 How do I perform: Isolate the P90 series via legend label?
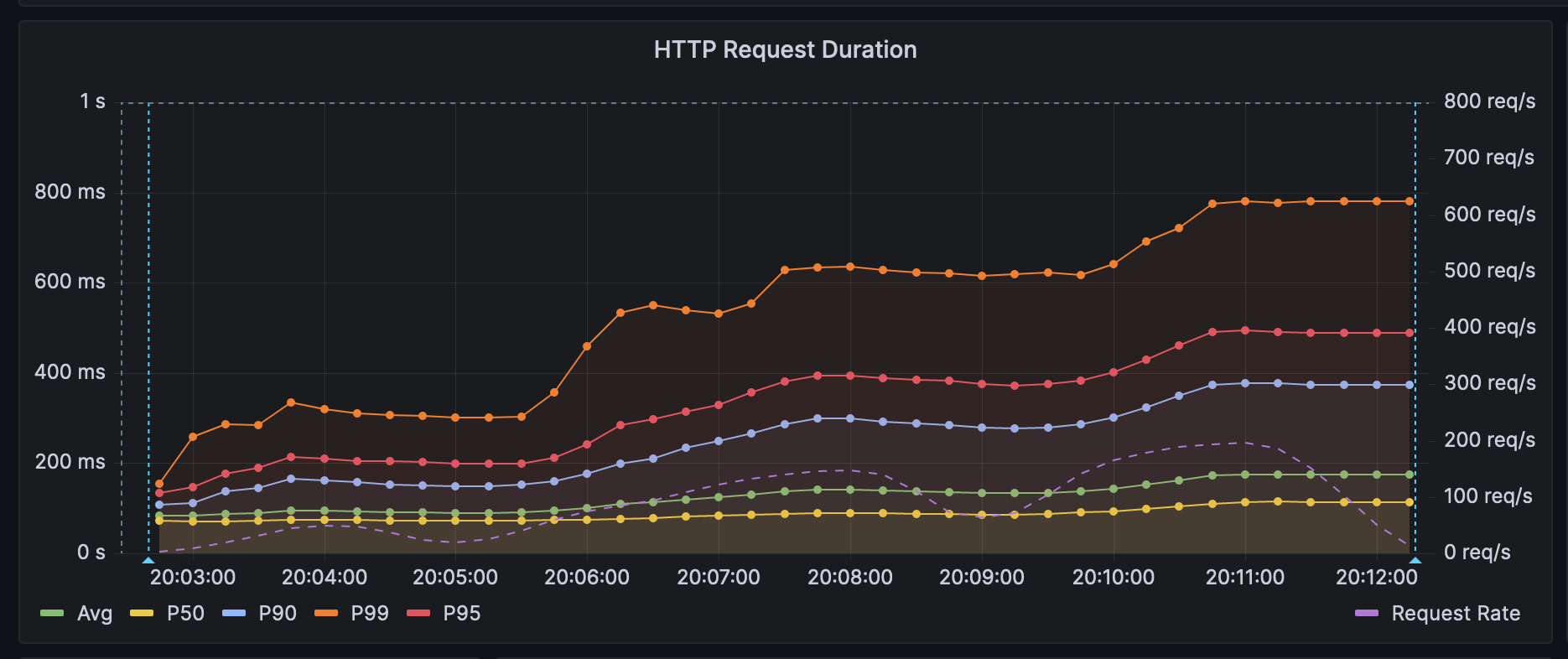pyautogui.click(x=278, y=614)
